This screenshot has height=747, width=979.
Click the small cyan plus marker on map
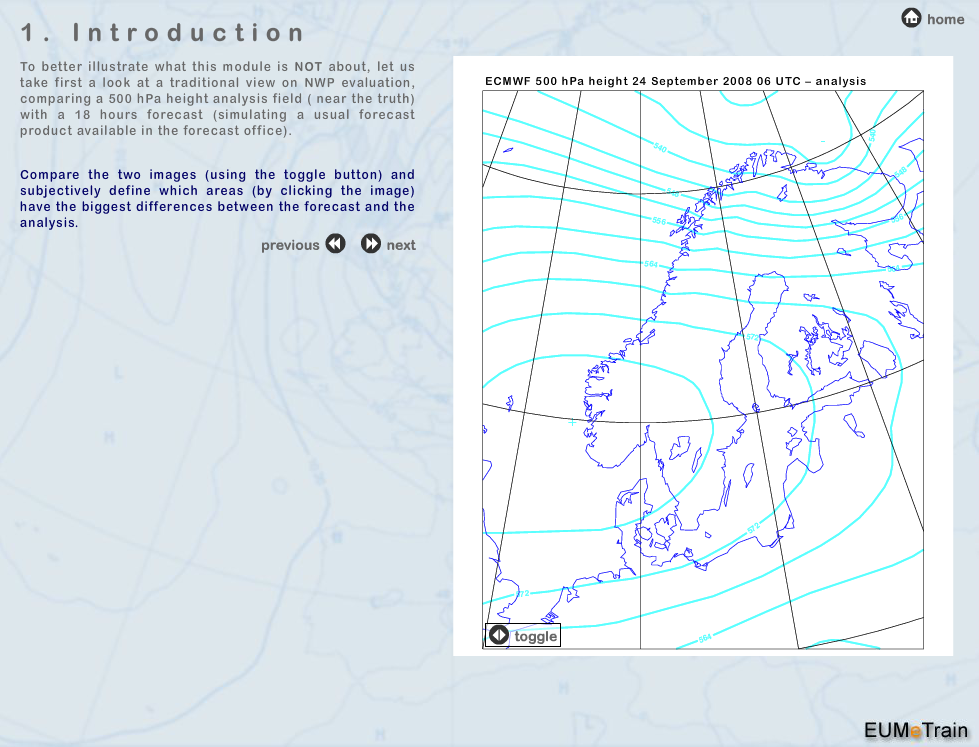pyautogui.click(x=573, y=423)
